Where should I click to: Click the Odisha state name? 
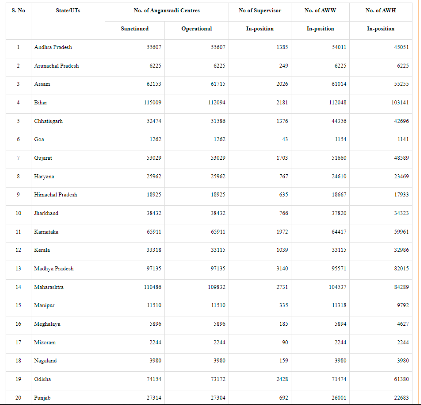coord(42,379)
